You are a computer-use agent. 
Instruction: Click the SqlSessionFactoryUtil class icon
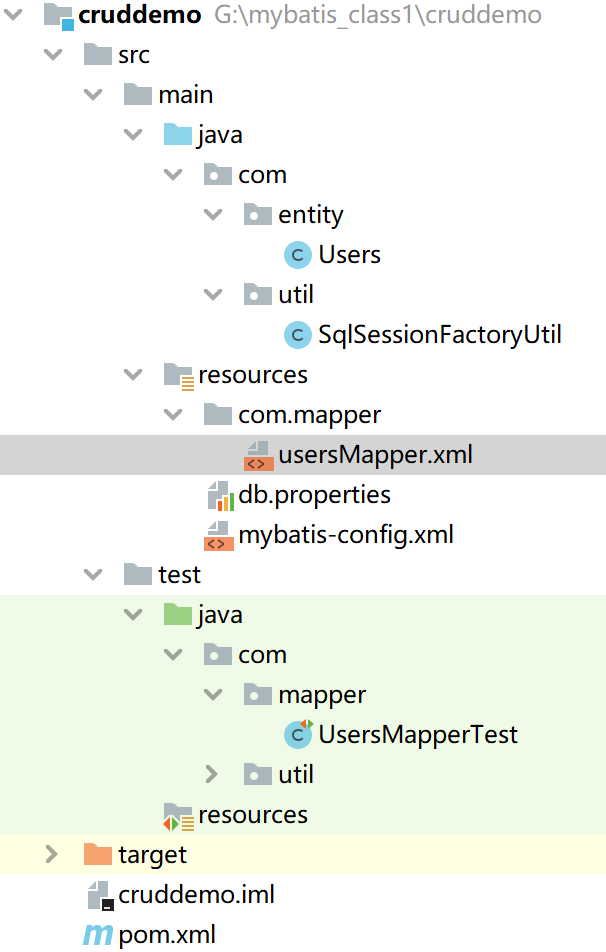click(298, 335)
